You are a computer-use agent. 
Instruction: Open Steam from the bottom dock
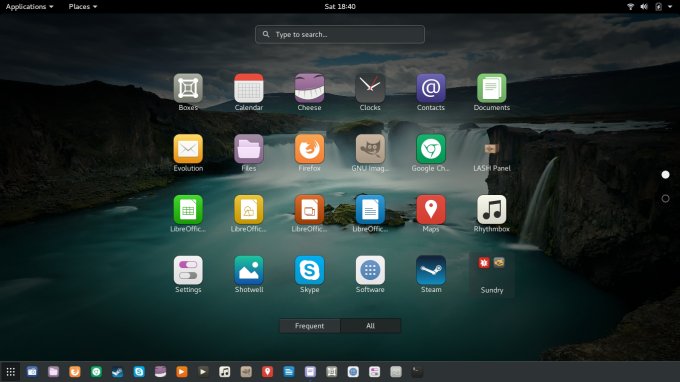click(118, 372)
